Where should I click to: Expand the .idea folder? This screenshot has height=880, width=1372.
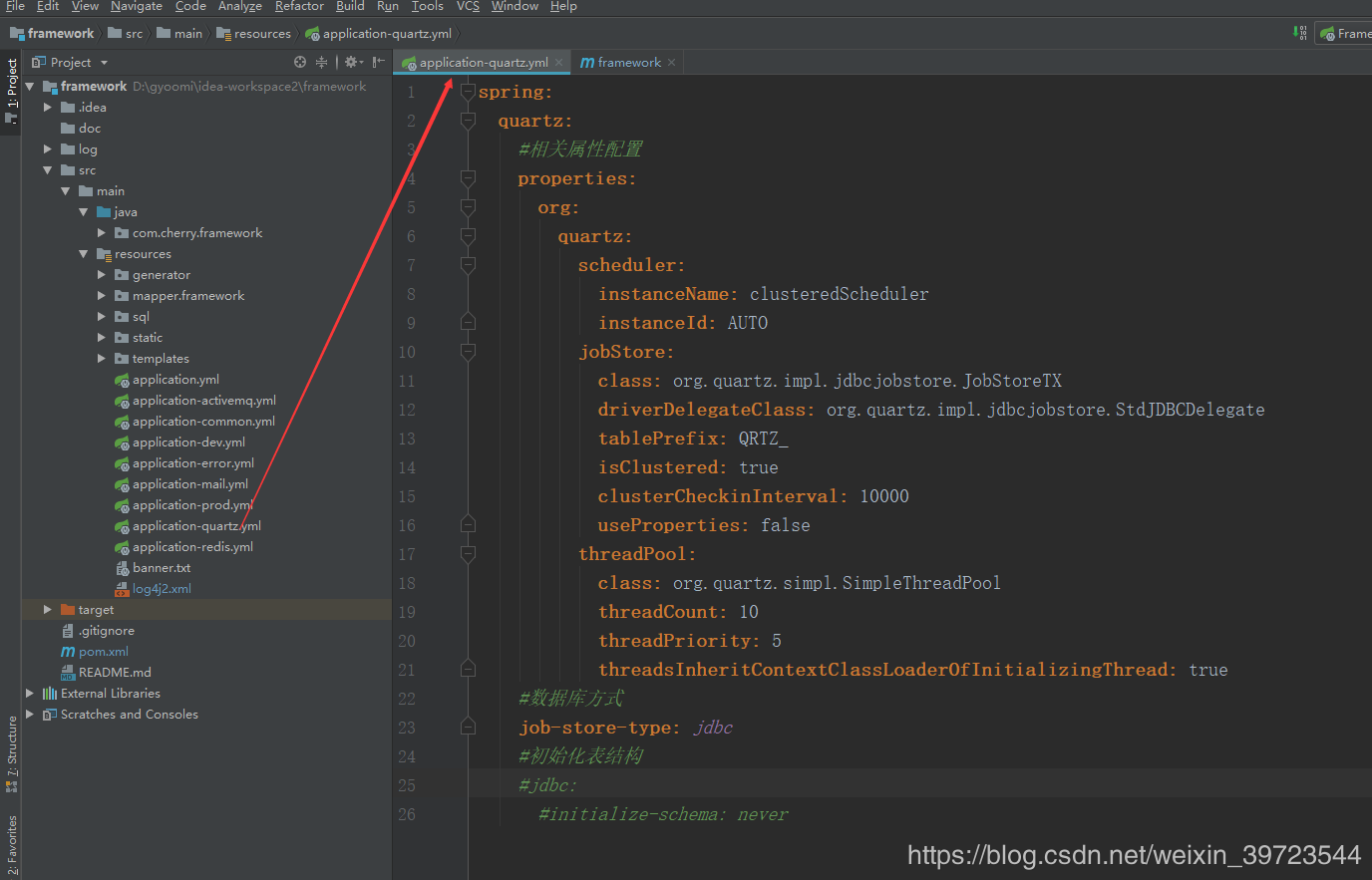pos(47,108)
